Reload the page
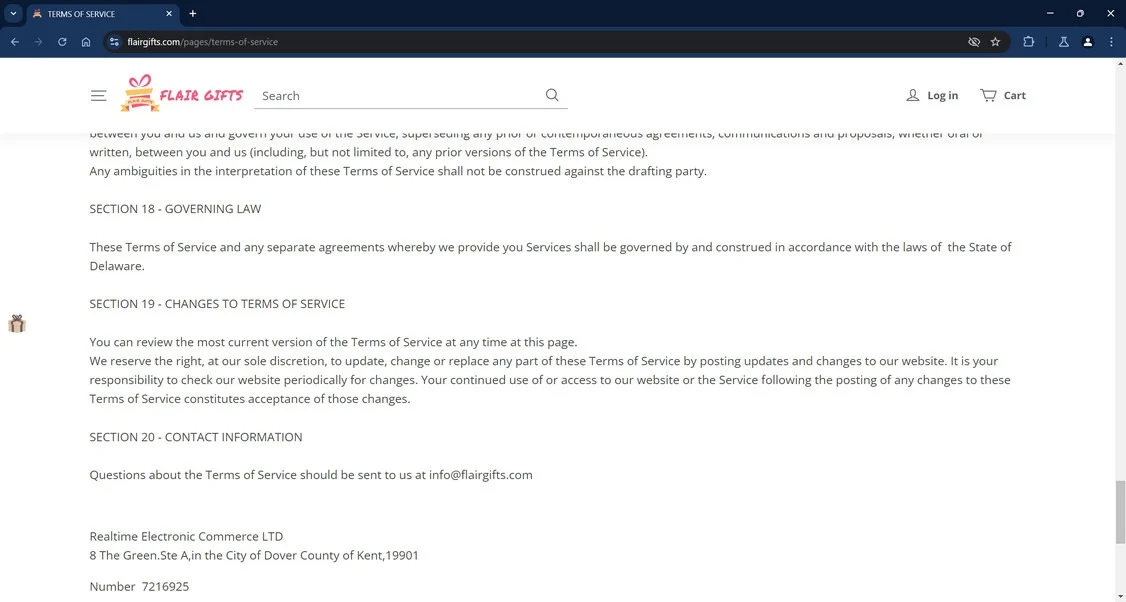 pos(62,42)
